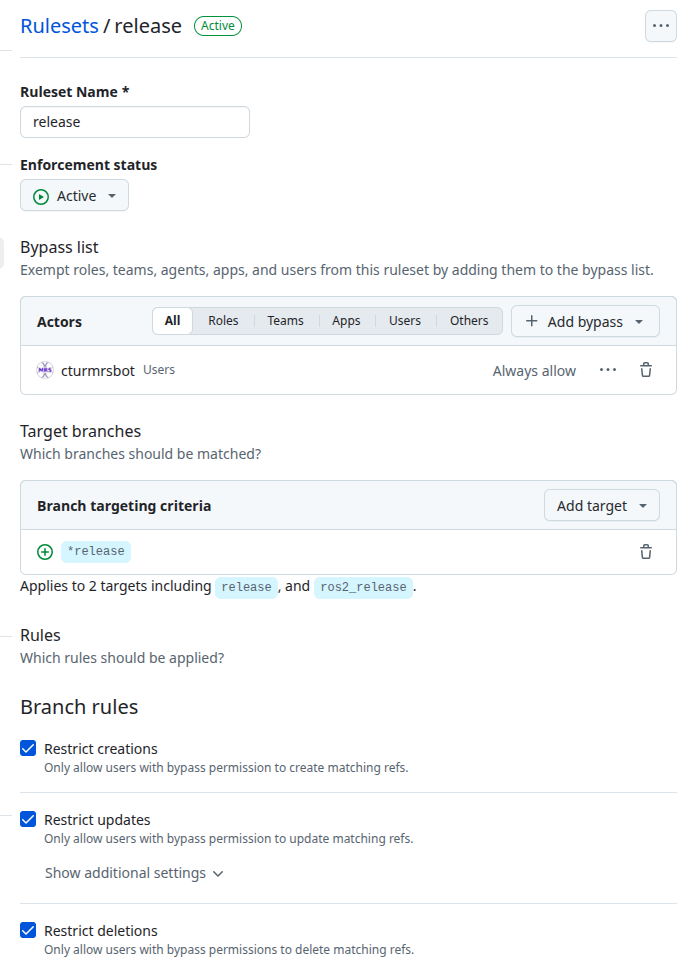Click the Users label next to cturmrsbot
Image resolution: width=700 pixels, height=973 pixels.
(x=159, y=370)
